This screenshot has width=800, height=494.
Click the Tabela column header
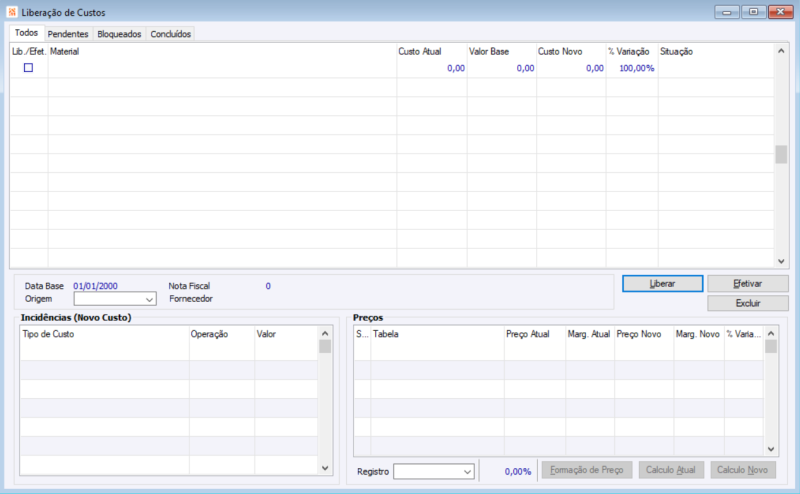coord(437,334)
